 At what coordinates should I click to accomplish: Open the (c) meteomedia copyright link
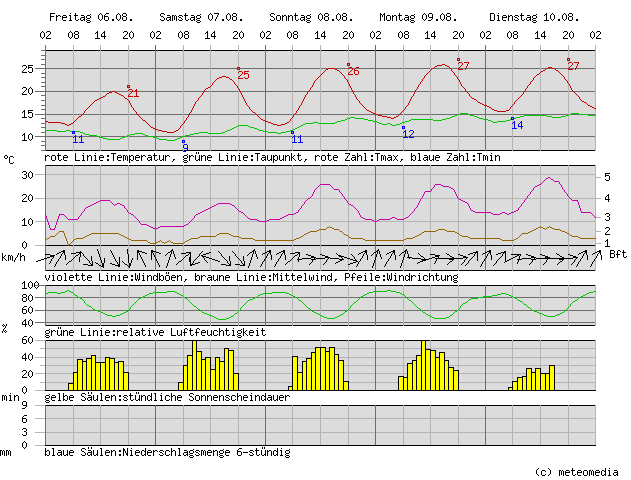pyautogui.click(x=577, y=472)
